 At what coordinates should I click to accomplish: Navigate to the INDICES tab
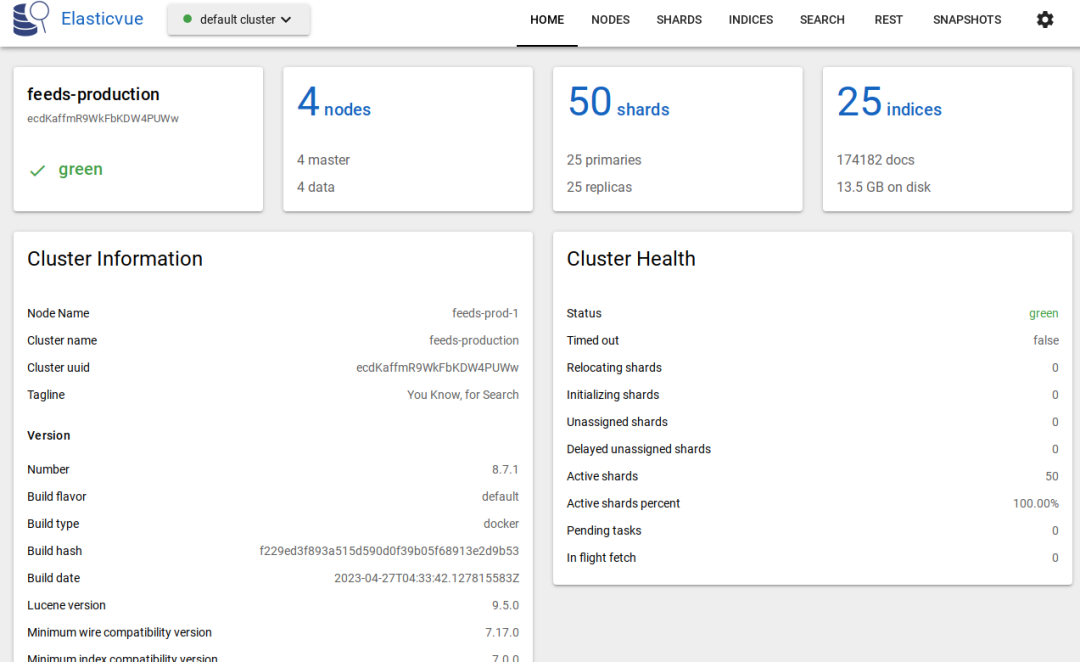click(751, 20)
